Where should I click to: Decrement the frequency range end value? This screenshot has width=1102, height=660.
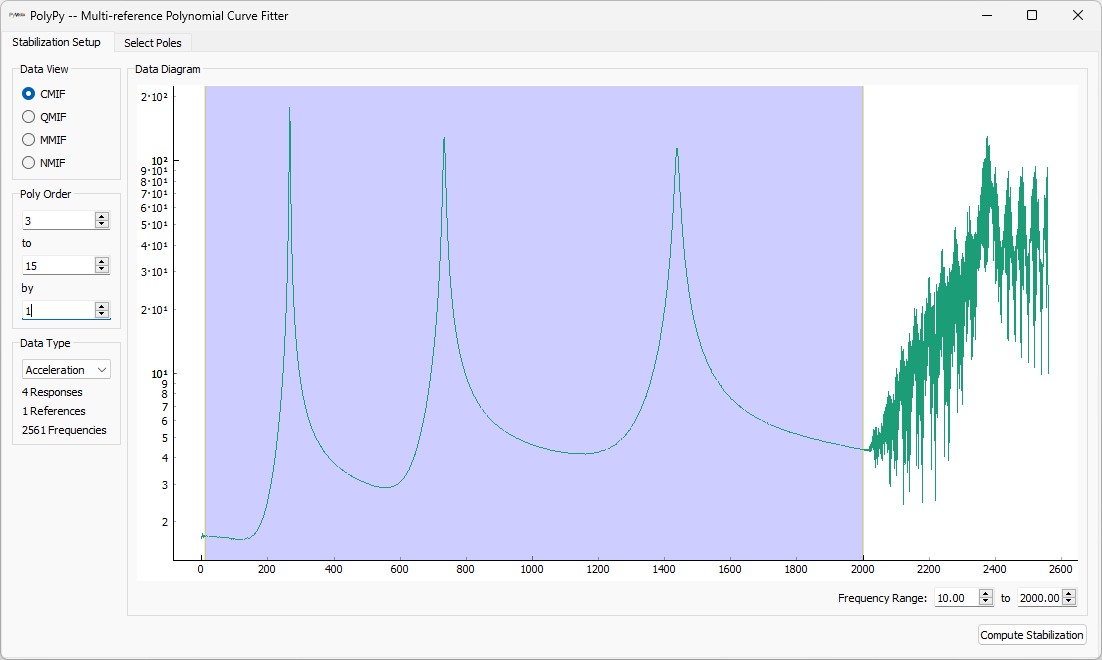[1068, 601]
